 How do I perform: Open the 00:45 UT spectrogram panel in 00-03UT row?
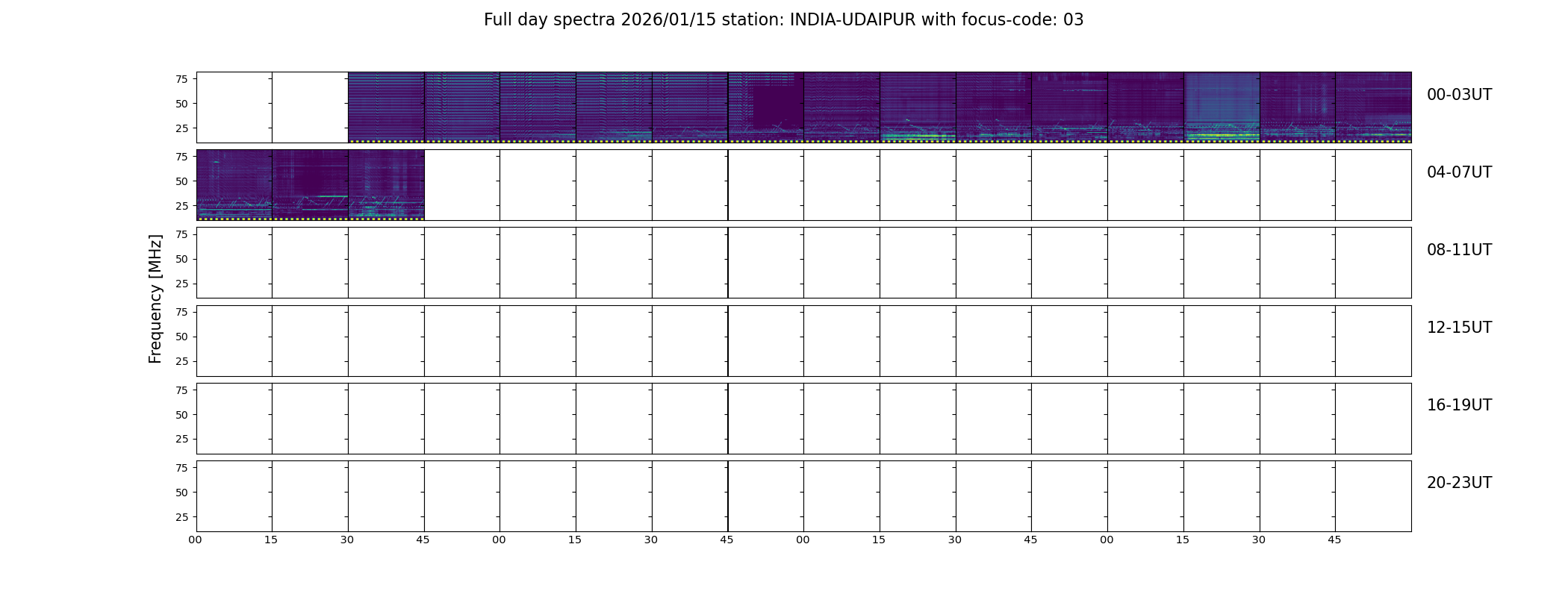(462, 107)
